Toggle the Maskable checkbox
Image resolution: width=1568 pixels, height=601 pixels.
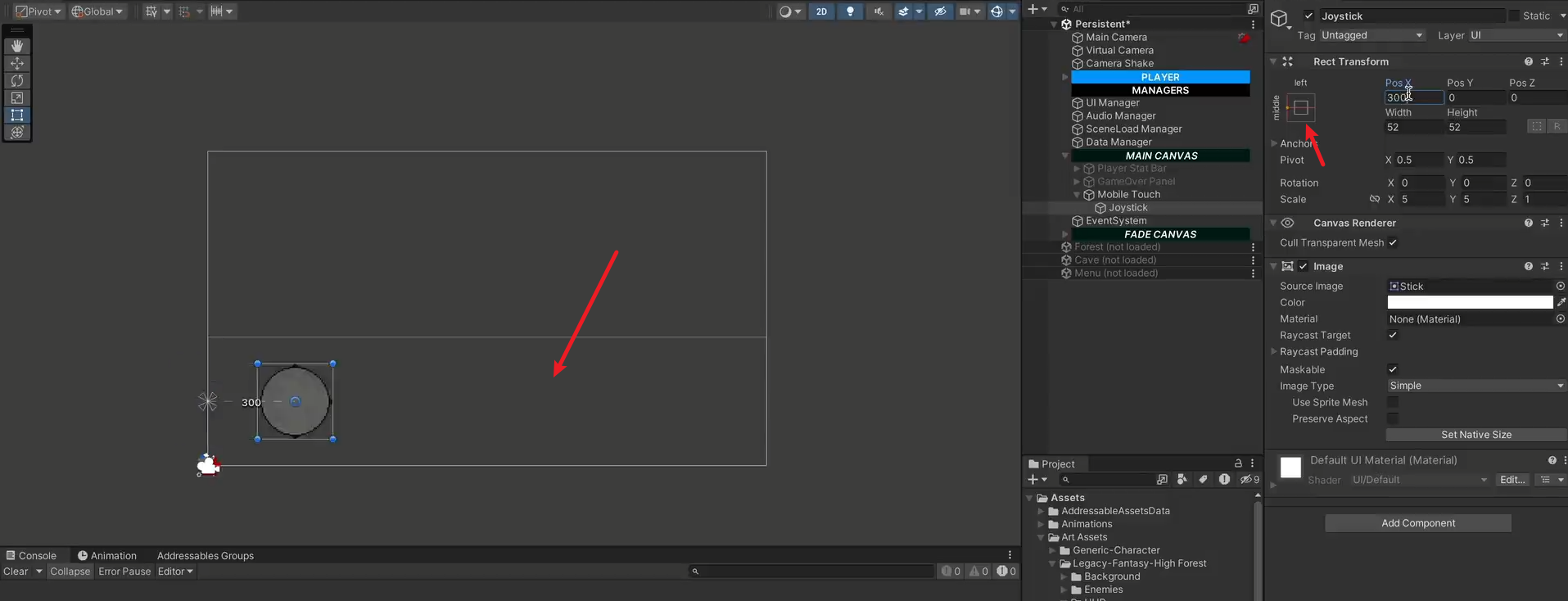(1393, 369)
